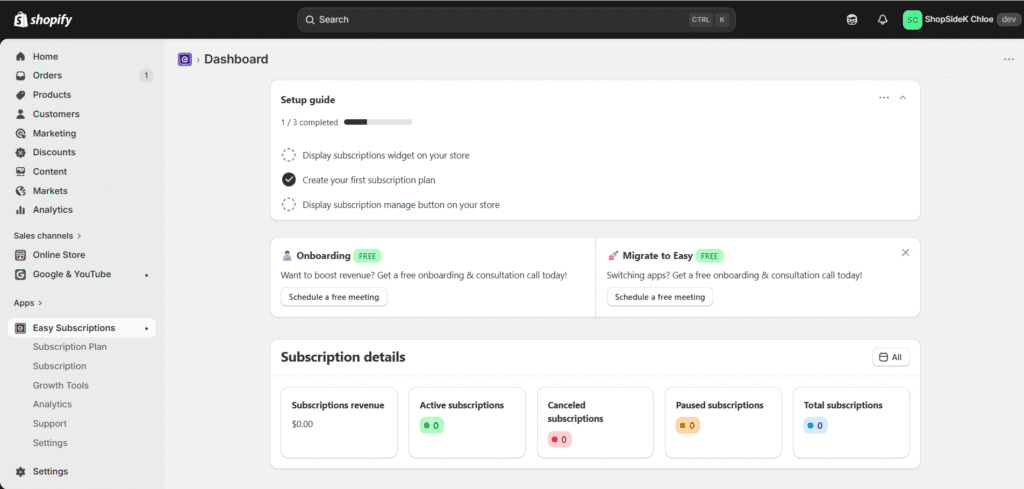
Task: Mark 'Display subscription manage button' step circle
Action: point(289,204)
